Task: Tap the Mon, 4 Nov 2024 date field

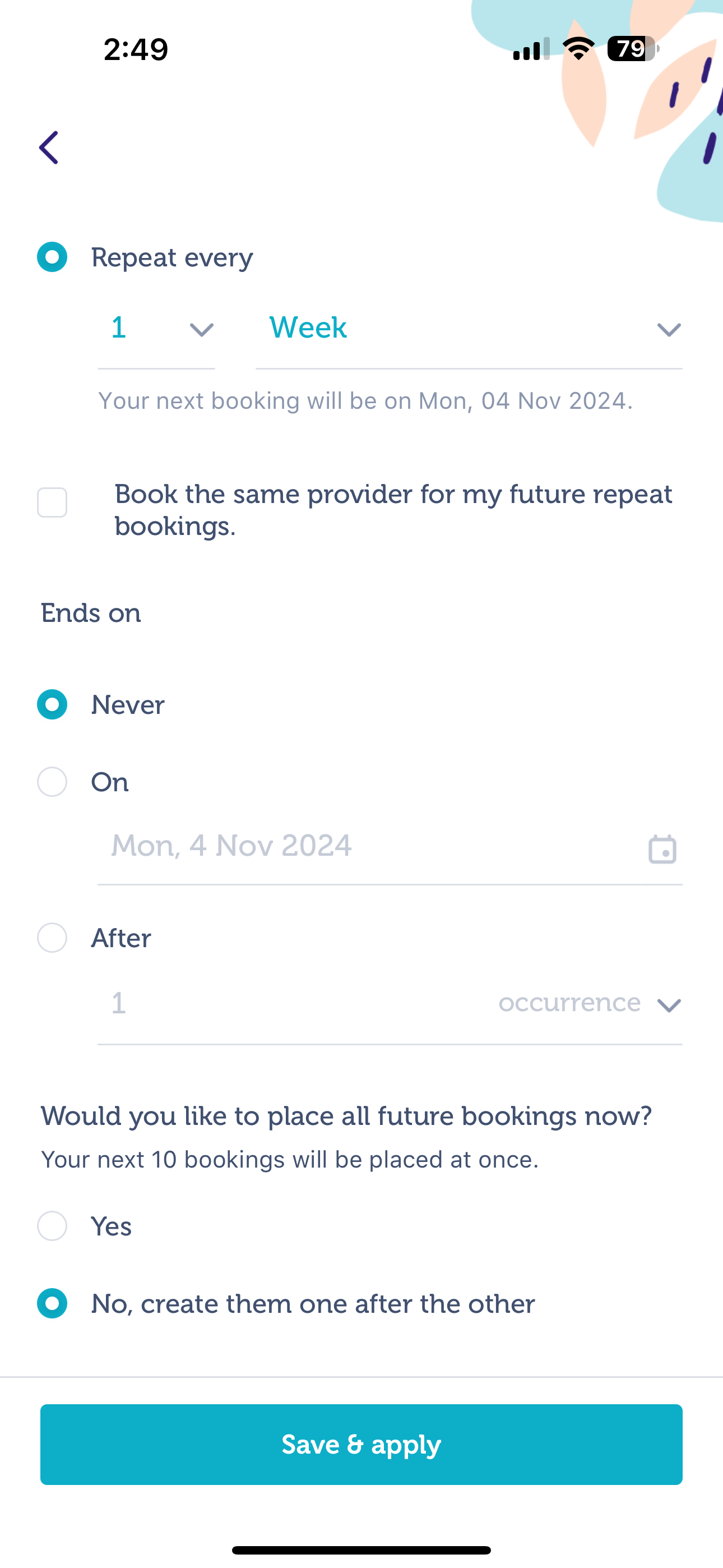Action: point(390,847)
